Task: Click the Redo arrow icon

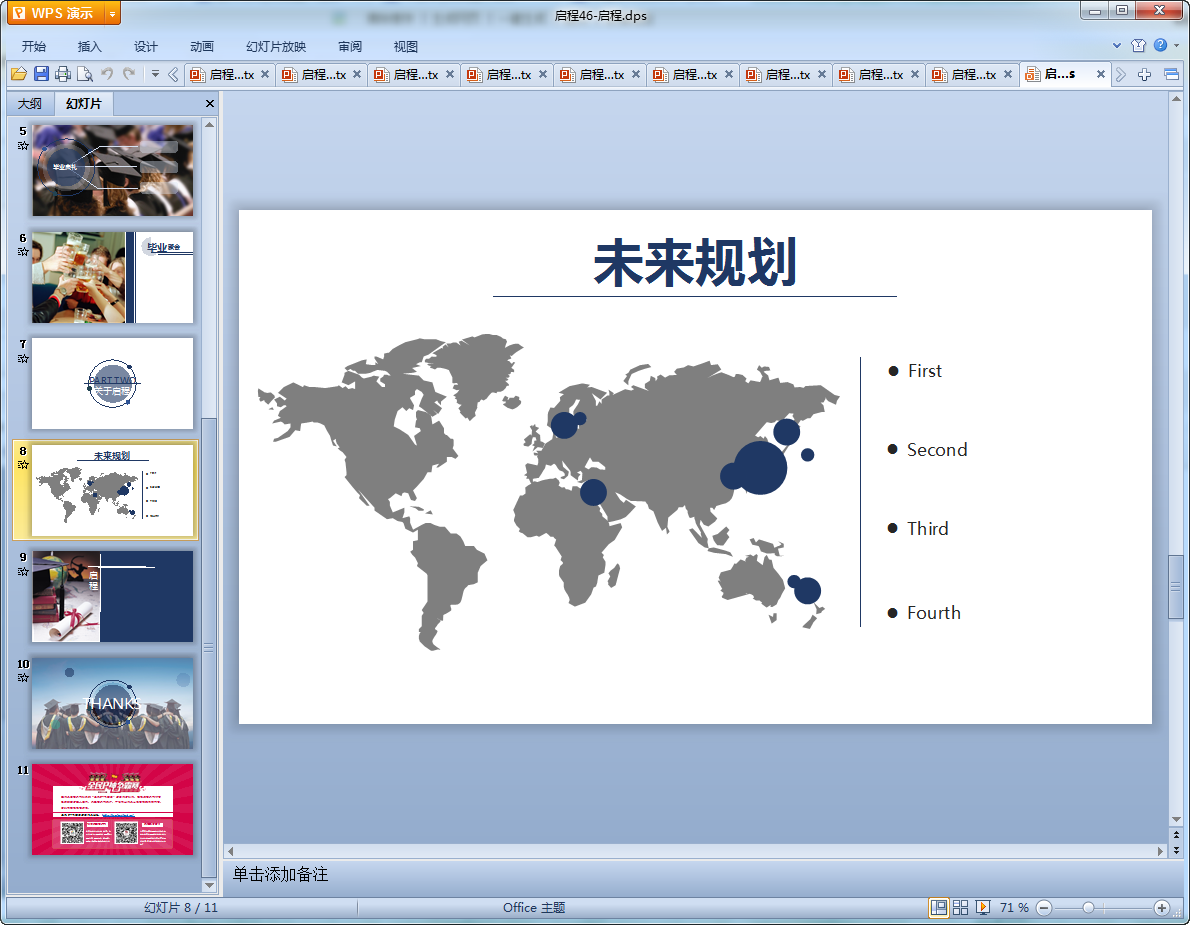Action: coord(129,74)
